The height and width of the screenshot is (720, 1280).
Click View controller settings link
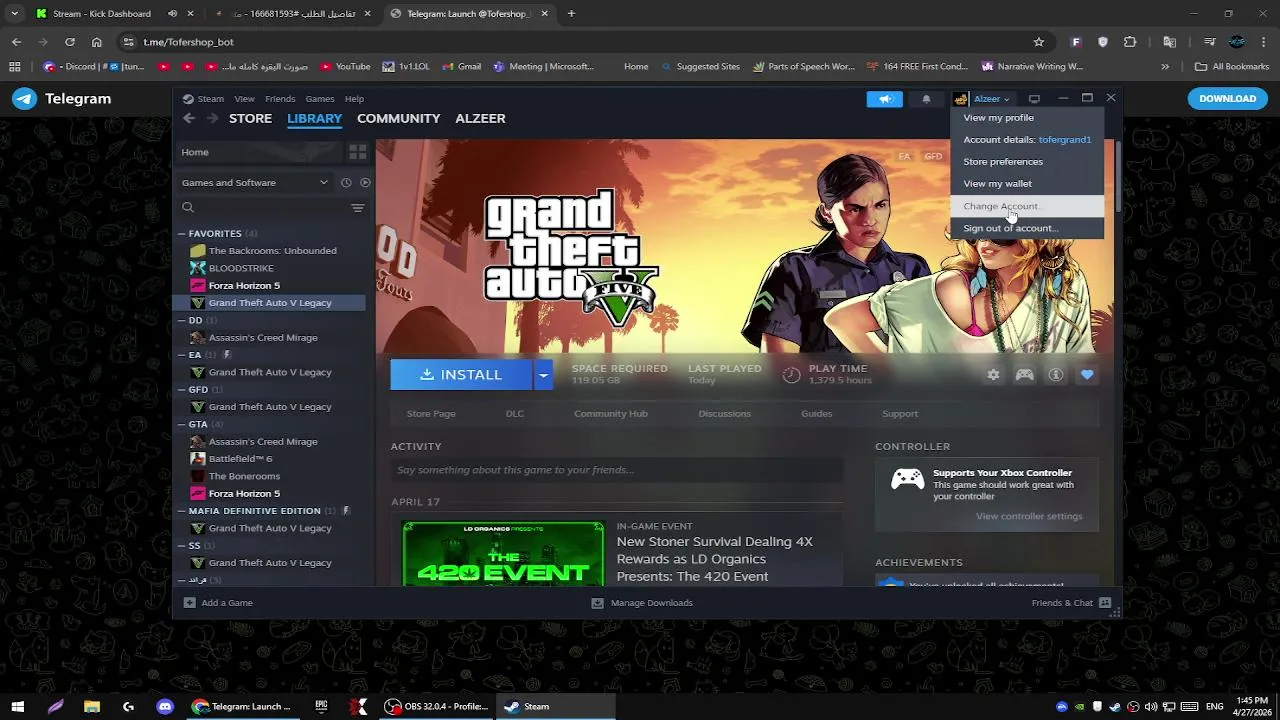(x=1029, y=516)
